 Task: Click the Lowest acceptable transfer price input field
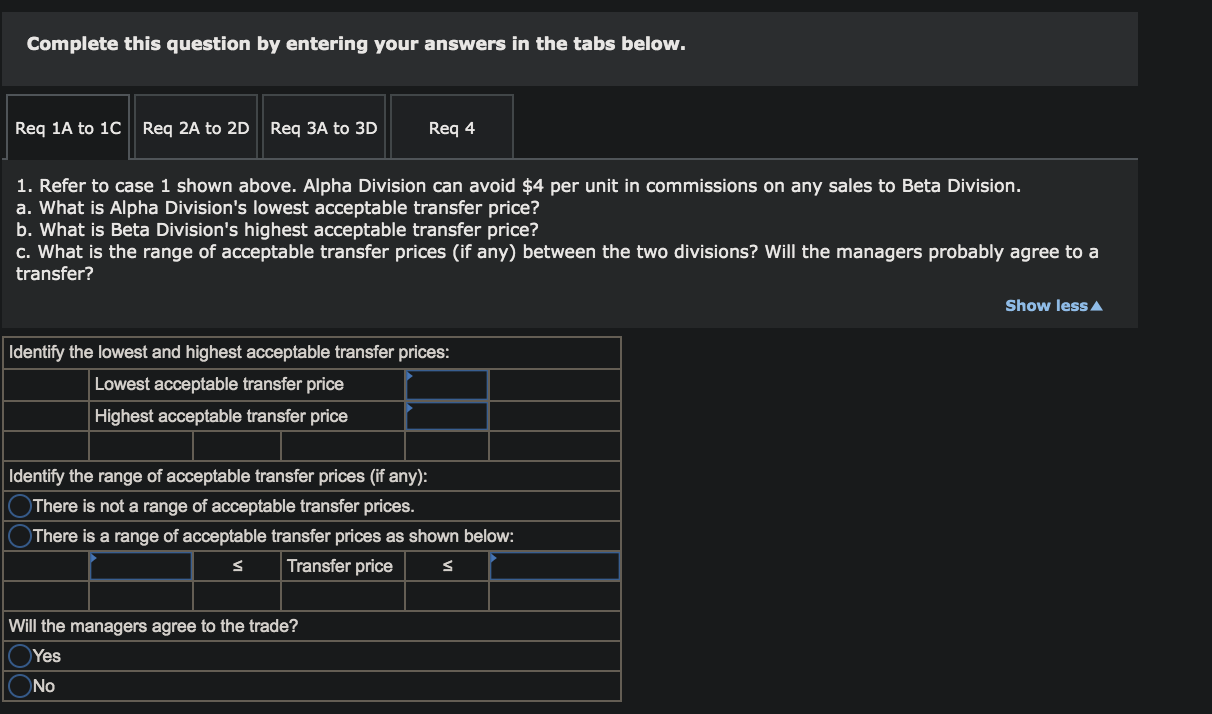click(x=446, y=385)
